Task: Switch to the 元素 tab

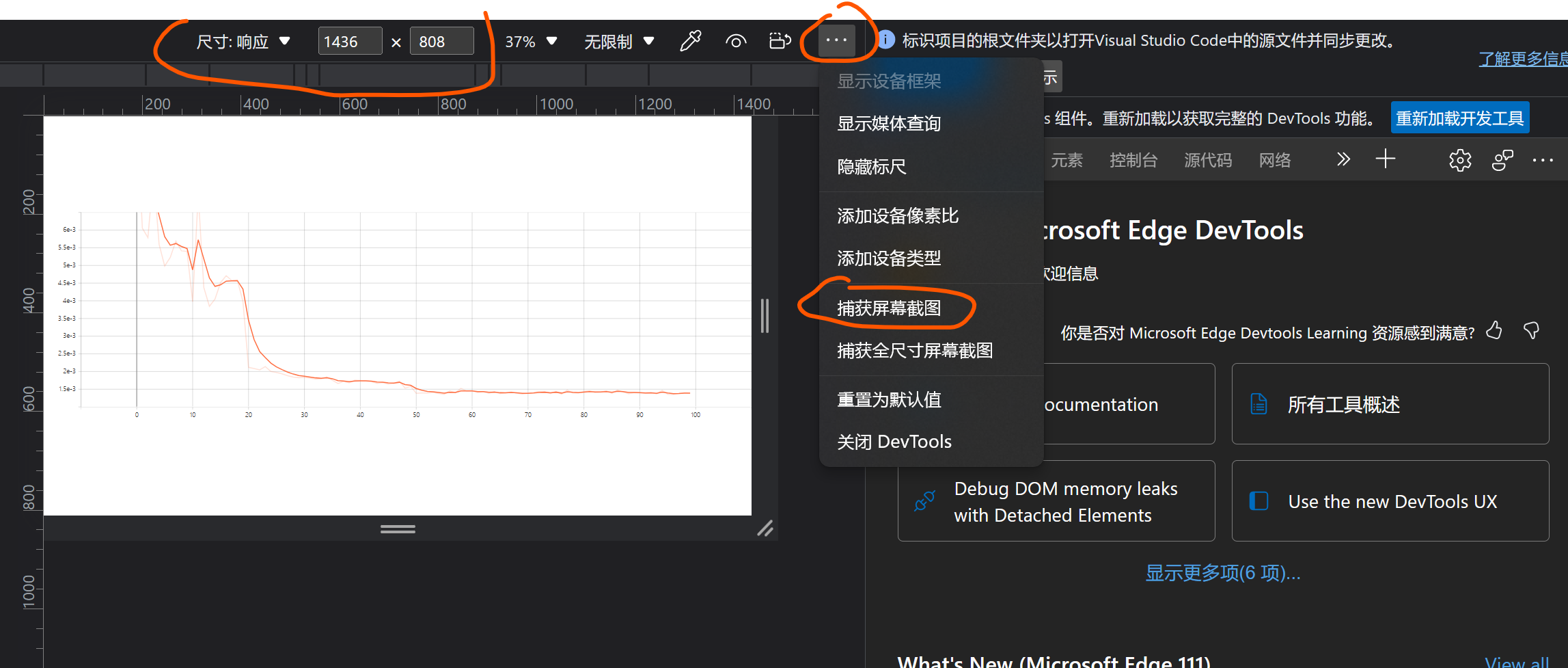Action: (1067, 160)
